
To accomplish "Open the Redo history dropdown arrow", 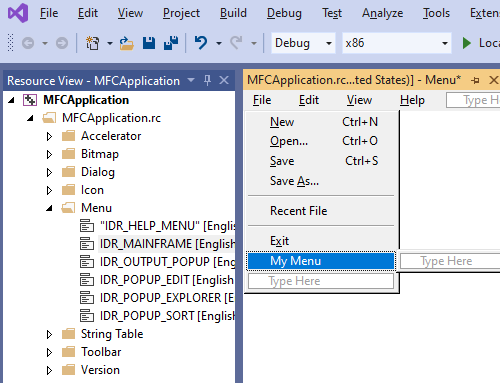I will pyautogui.click(x=254, y=43).
